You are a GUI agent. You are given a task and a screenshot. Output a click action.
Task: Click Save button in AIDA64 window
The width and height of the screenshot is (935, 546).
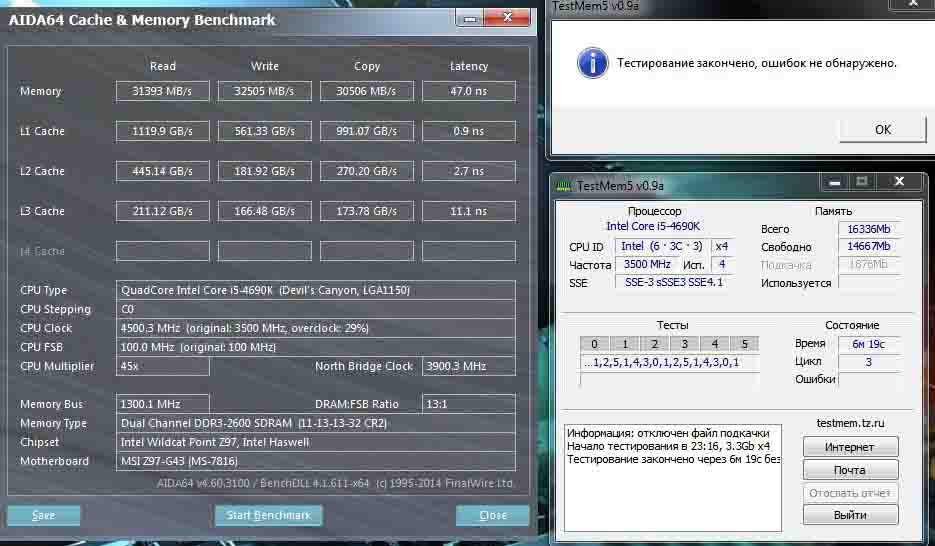click(44, 515)
